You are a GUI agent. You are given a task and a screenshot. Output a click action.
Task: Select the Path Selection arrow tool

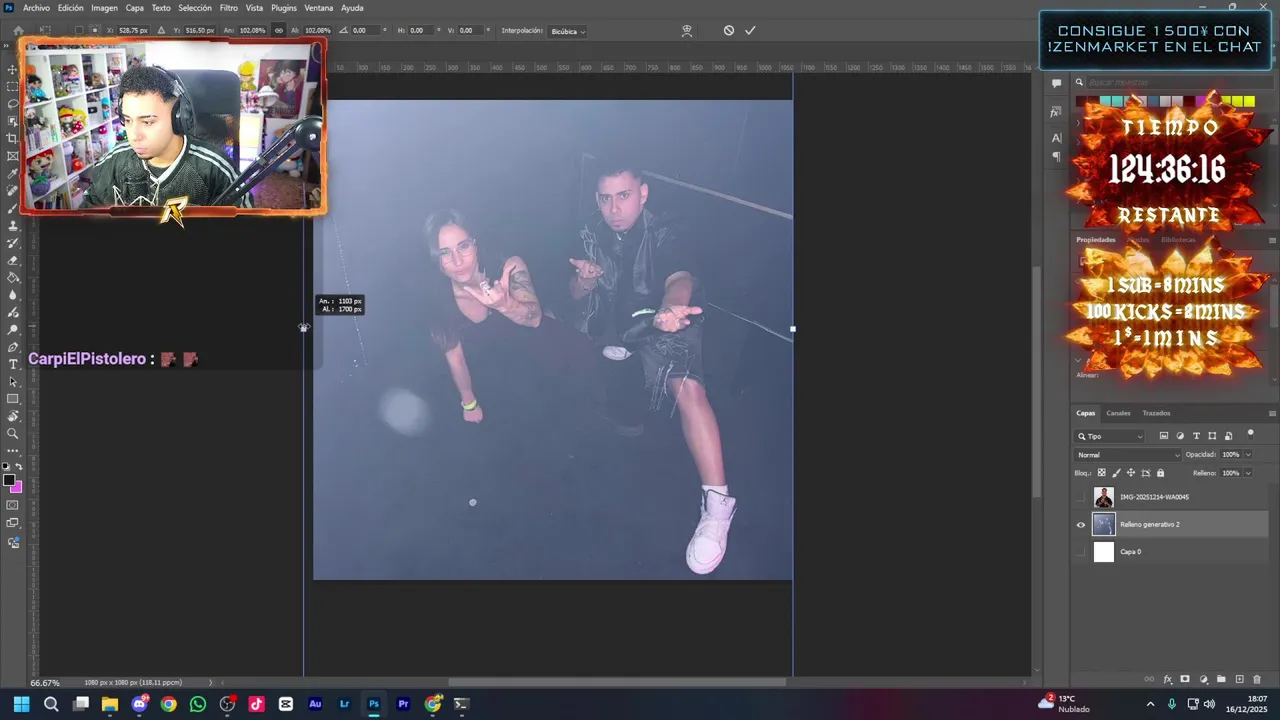pyautogui.click(x=13, y=382)
